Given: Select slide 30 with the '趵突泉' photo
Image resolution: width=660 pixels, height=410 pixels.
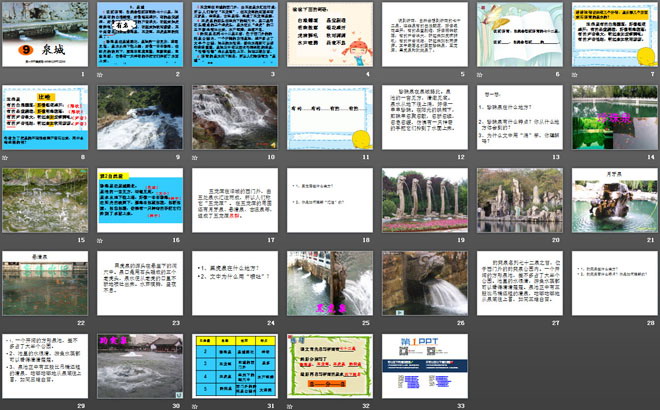Looking at the screenshot, I should (x=141, y=365).
